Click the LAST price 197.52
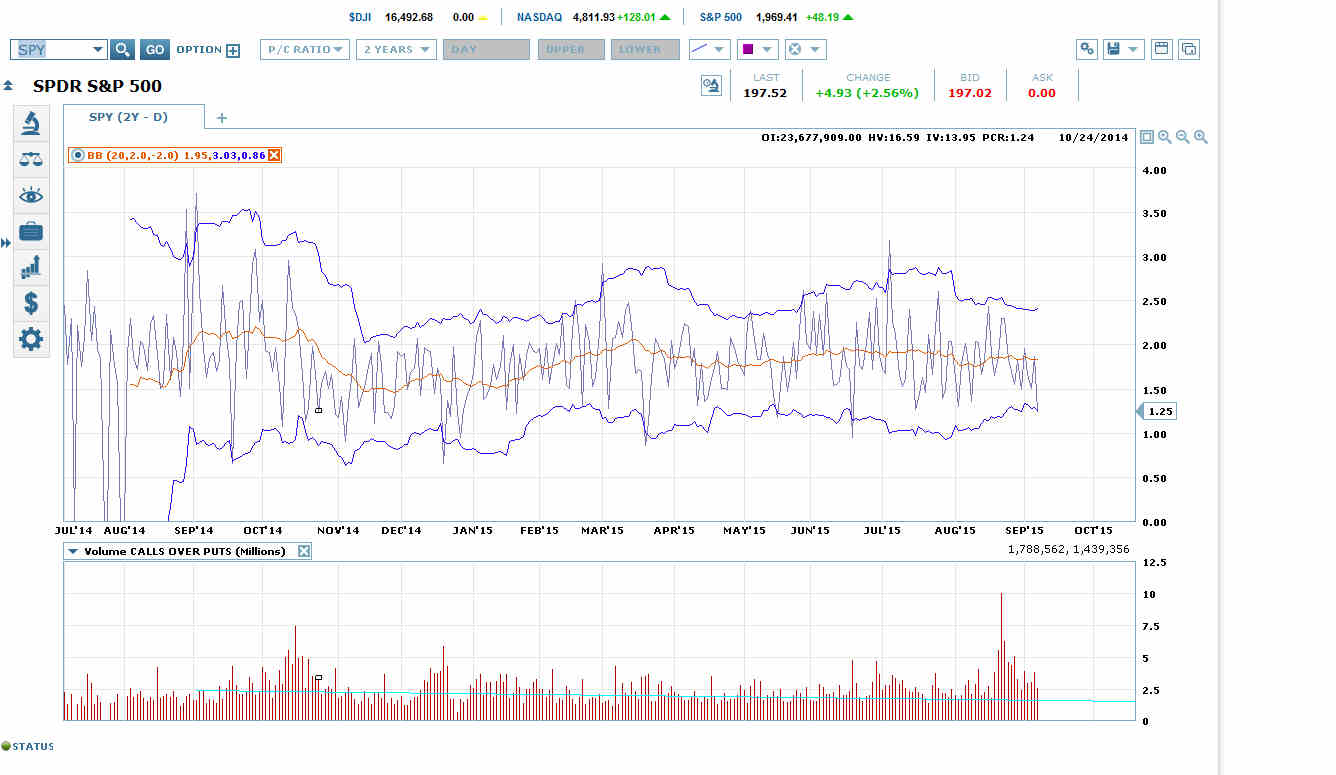 pos(765,93)
